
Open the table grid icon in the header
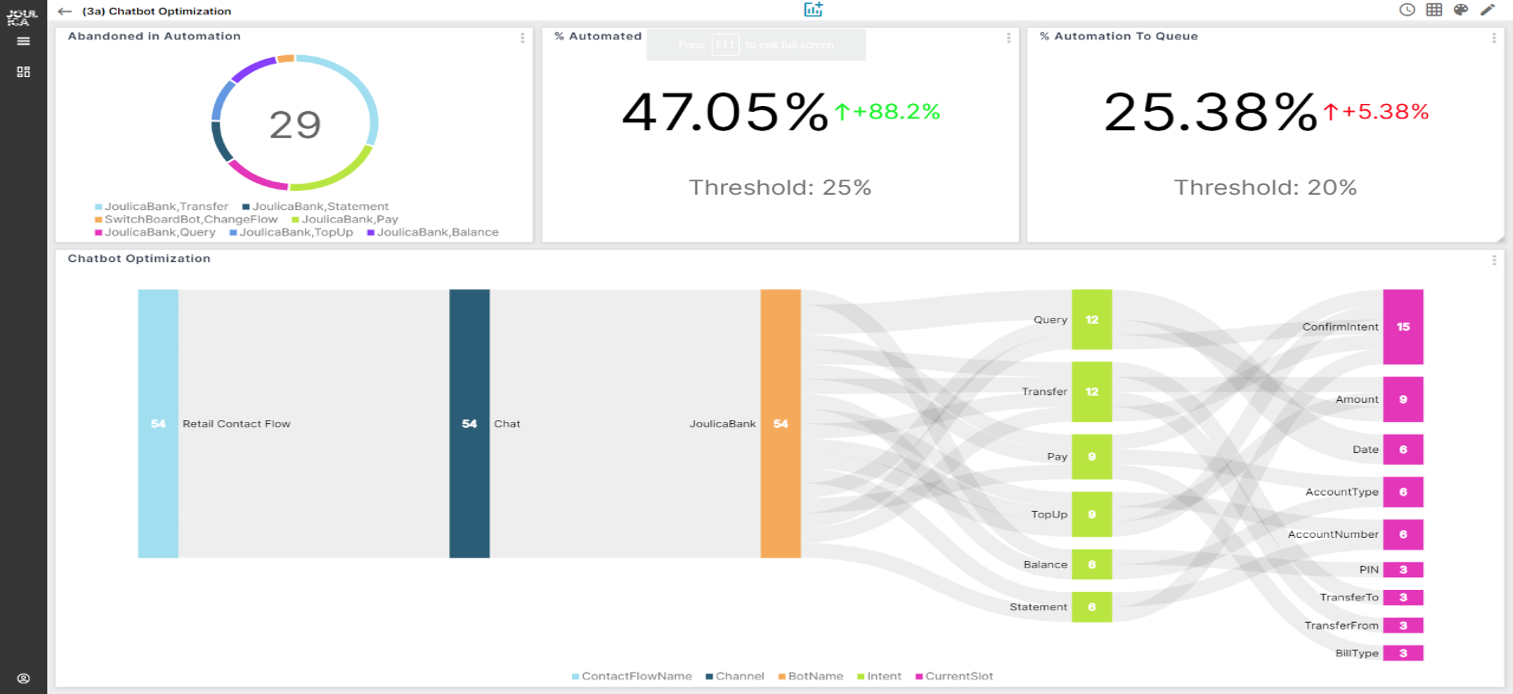point(1434,10)
